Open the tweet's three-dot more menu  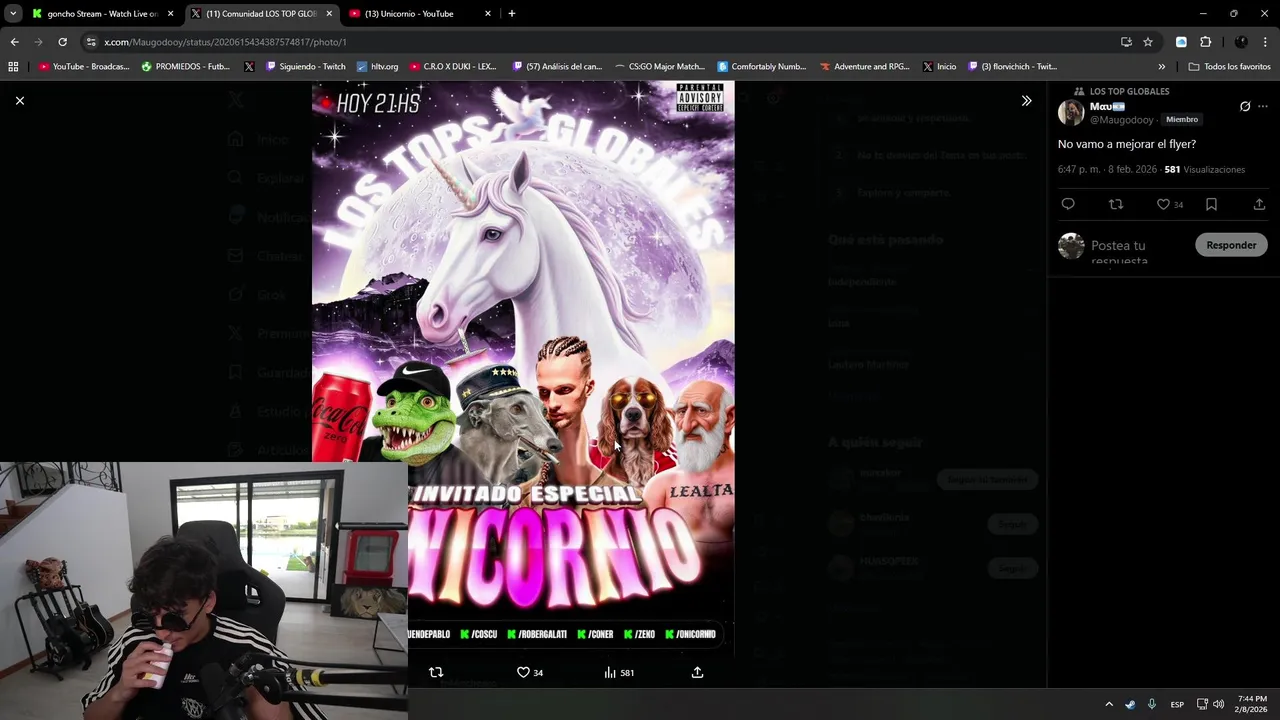[1263, 106]
